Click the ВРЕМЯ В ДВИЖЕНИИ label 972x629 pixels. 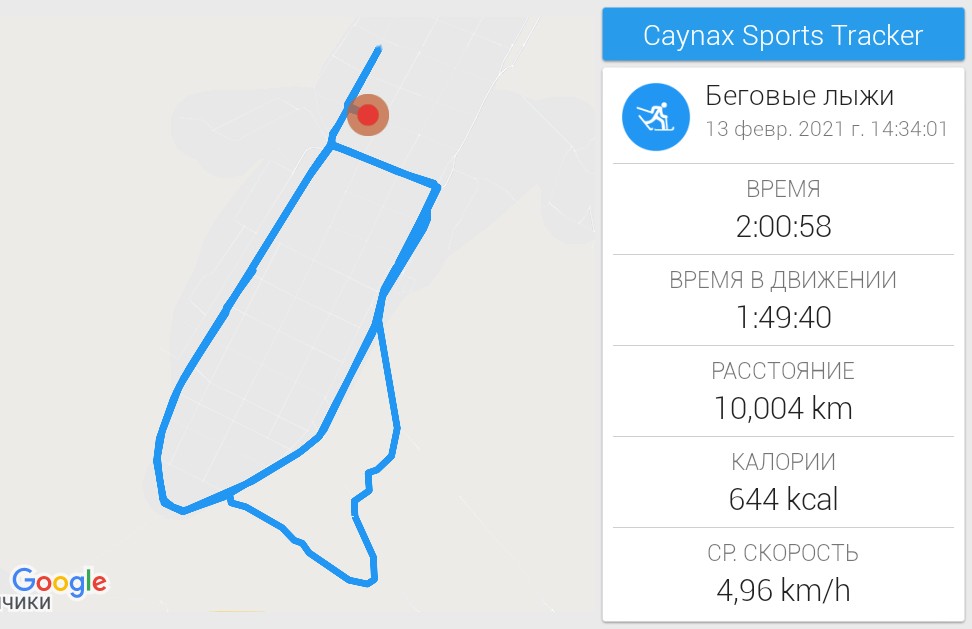pos(783,280)
